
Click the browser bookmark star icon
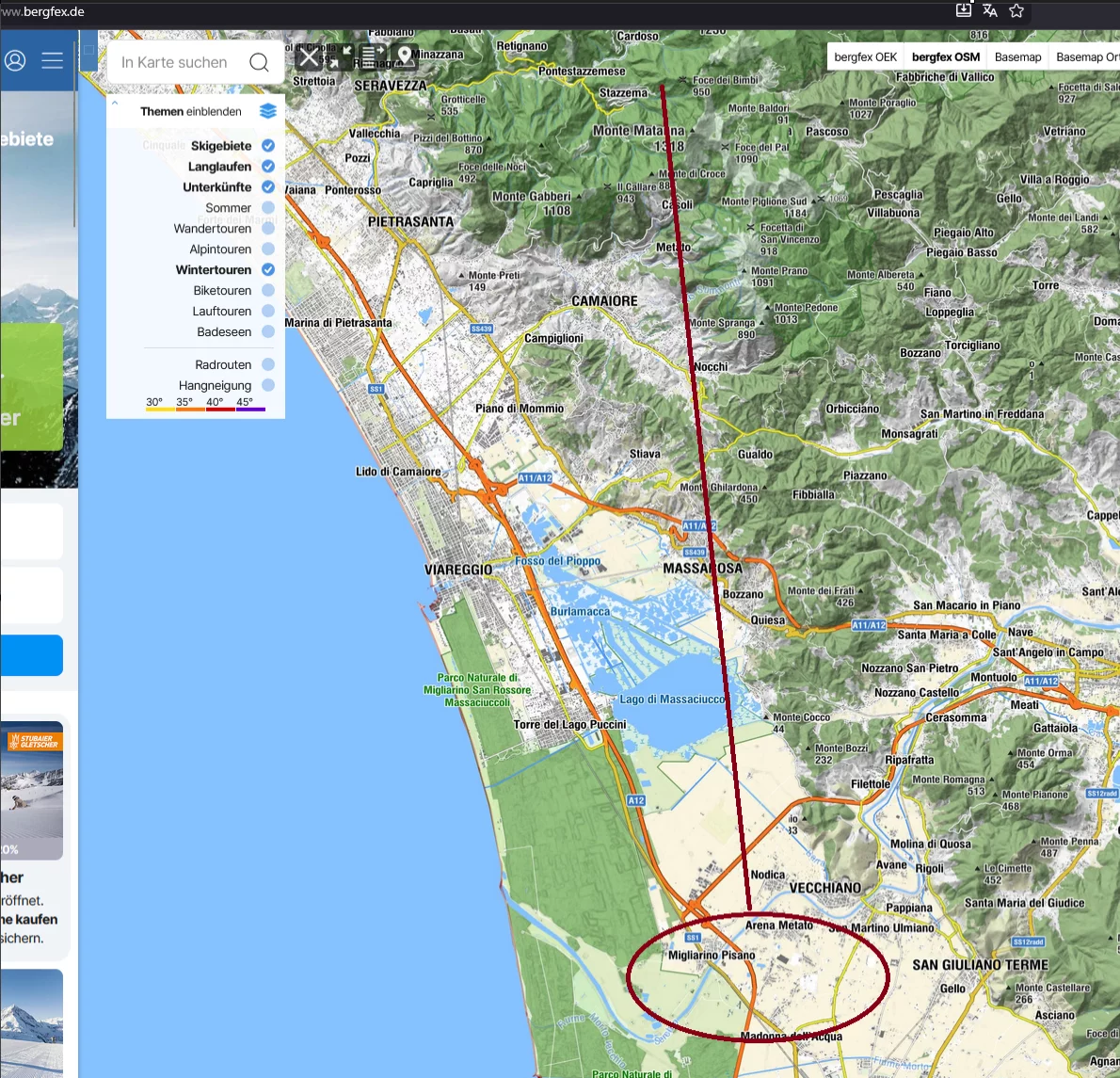(x=1016, y=10)
